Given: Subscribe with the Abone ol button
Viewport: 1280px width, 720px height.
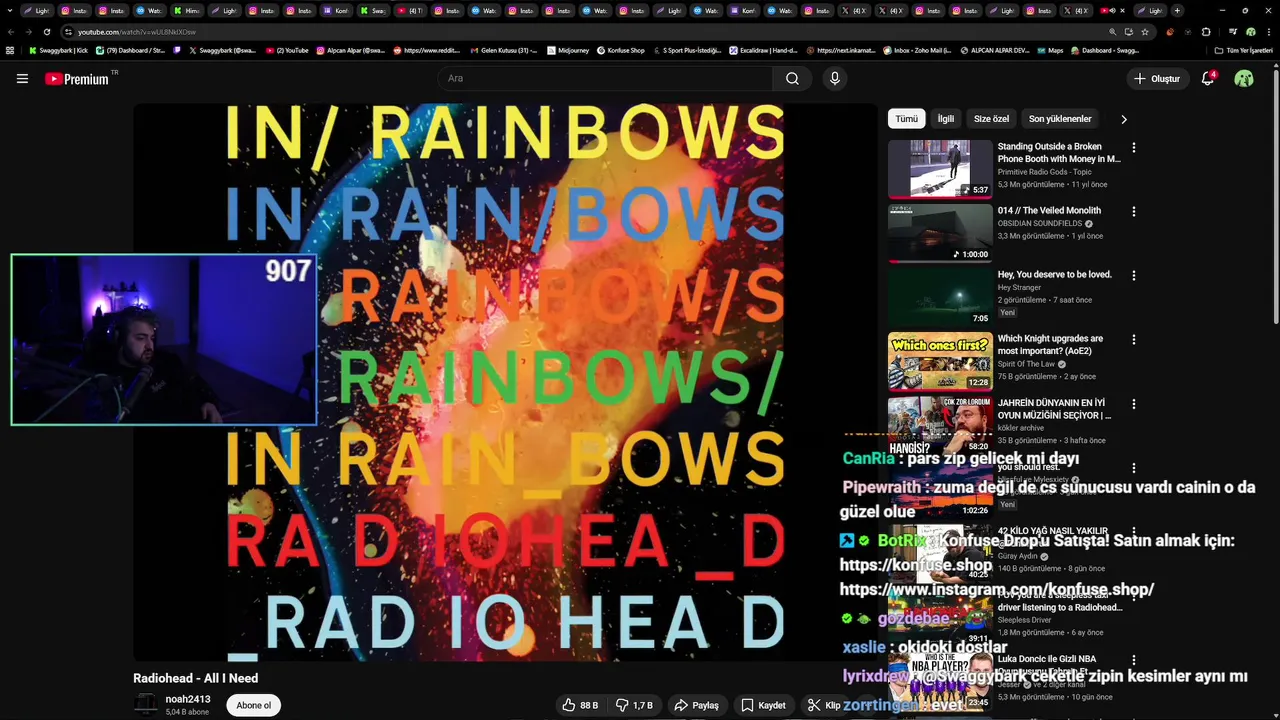Looking at the screenshot, I should point(253,705).
